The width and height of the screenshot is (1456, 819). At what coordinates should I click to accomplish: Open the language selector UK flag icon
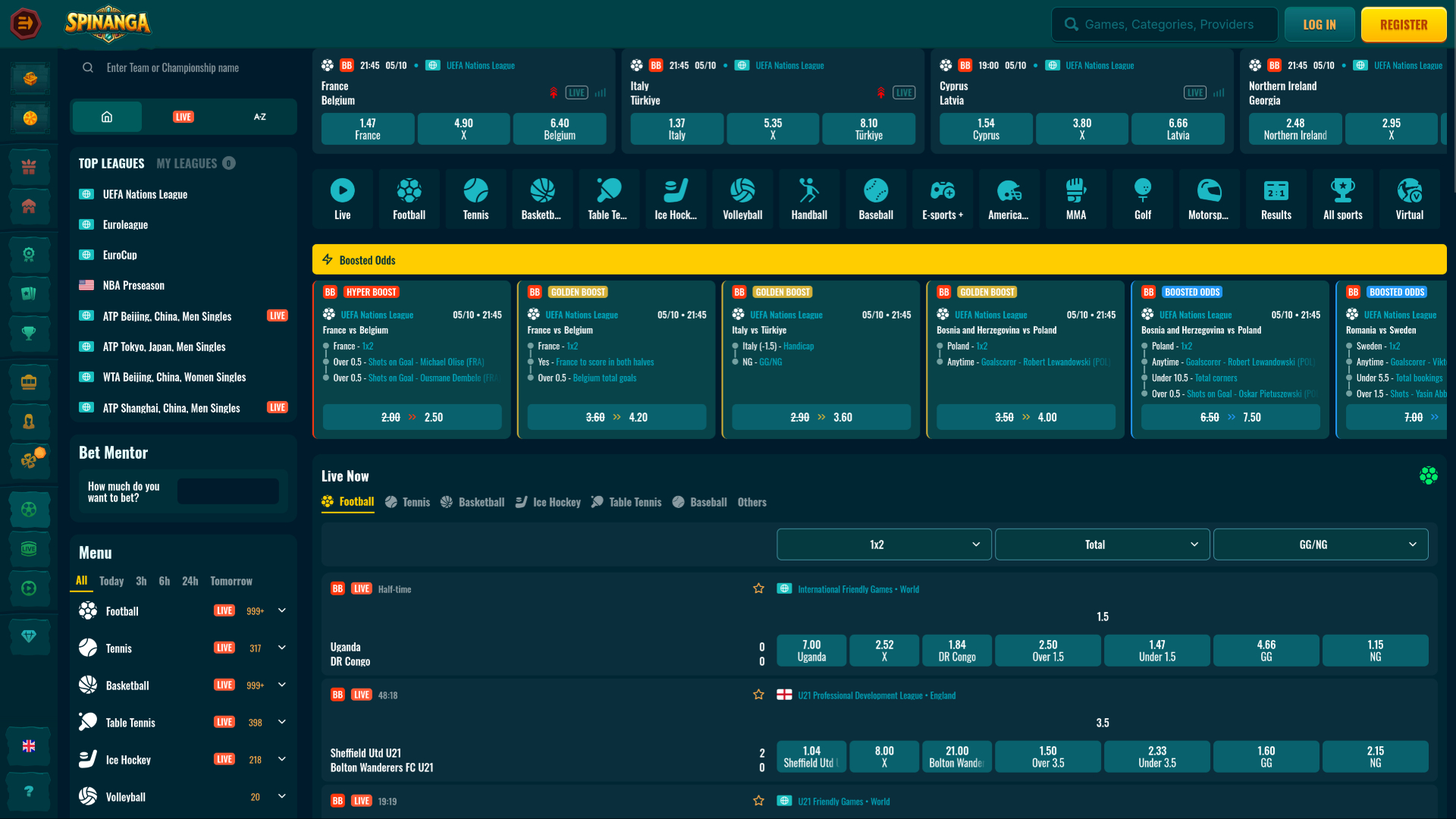29,746
